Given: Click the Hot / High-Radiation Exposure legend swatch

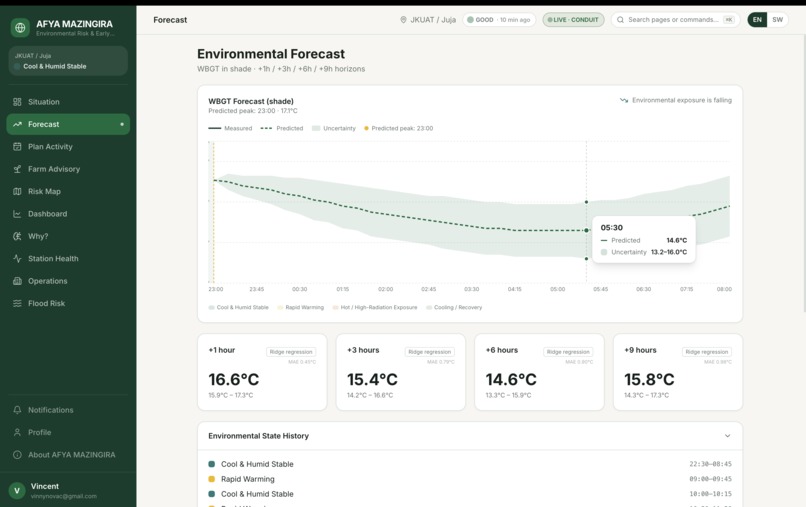Looking at the screenshot, I should (x=335, y=307).
